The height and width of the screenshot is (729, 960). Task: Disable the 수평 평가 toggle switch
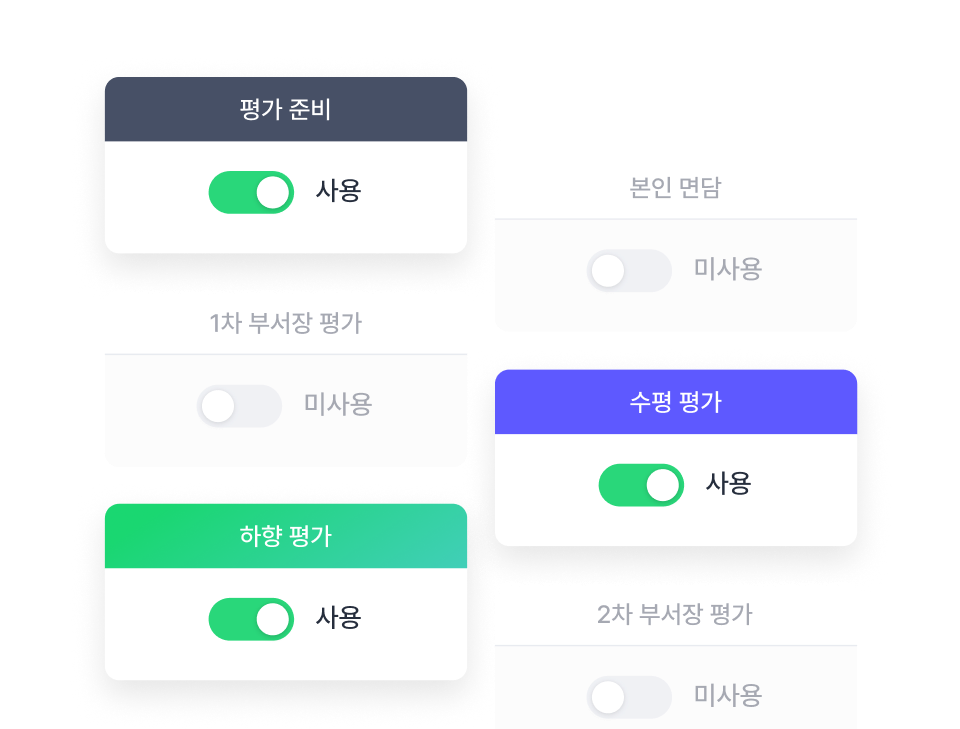[641, 484]
